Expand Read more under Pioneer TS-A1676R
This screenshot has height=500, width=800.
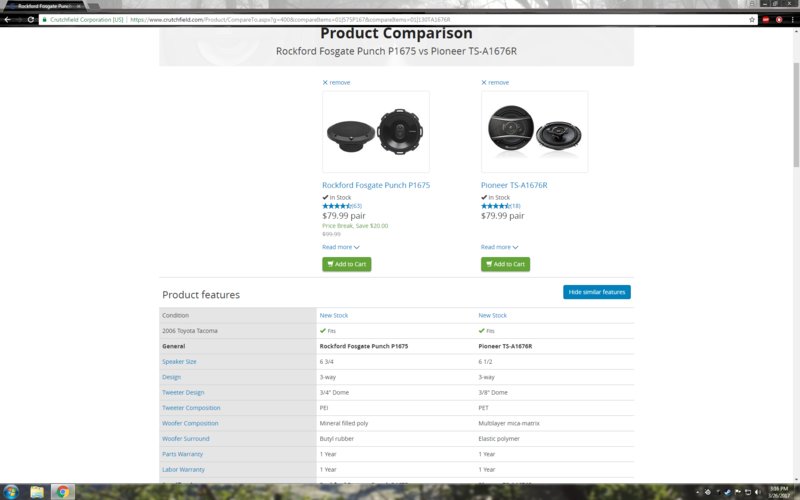click(499, 247)
